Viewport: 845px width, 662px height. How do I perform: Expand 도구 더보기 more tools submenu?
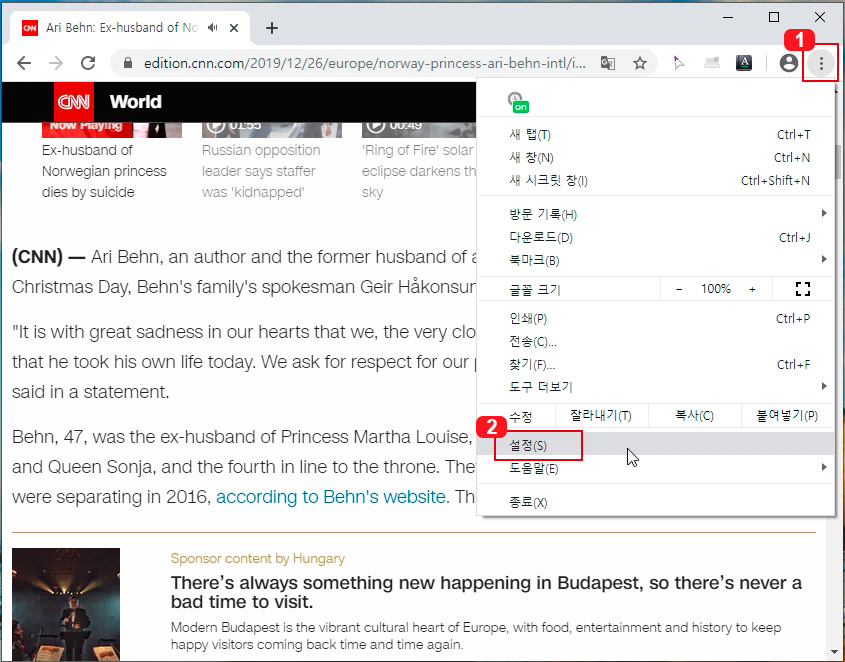656,387
